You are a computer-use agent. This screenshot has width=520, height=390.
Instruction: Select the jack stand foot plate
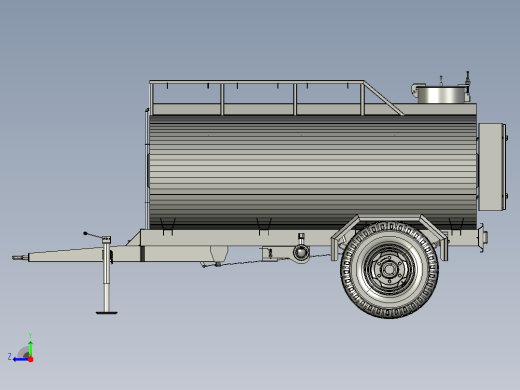click(x=106, y=313)
